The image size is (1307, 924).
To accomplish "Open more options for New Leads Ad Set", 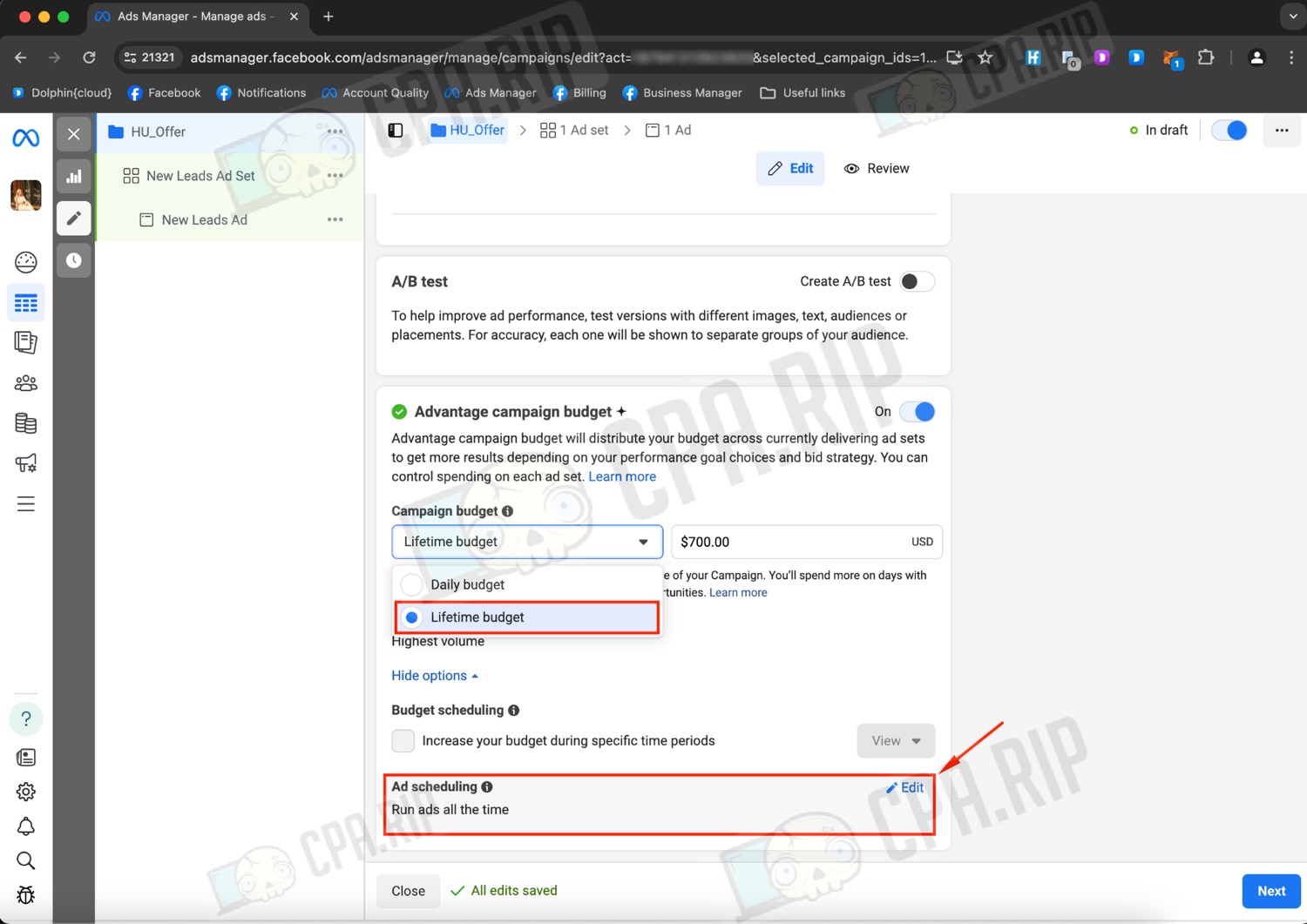I will (x=335, y=176).
